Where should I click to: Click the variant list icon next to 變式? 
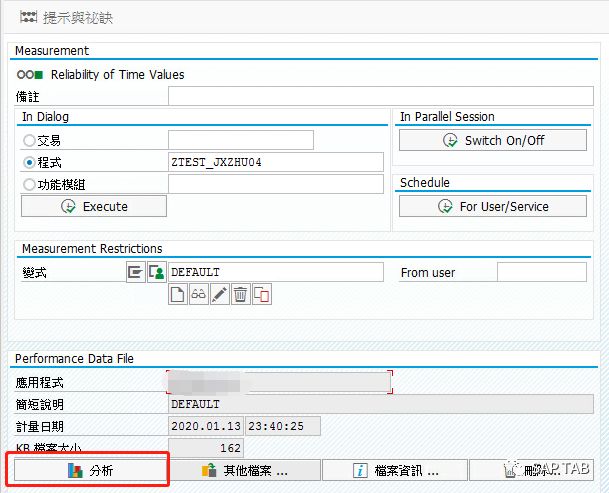[136, 272]
